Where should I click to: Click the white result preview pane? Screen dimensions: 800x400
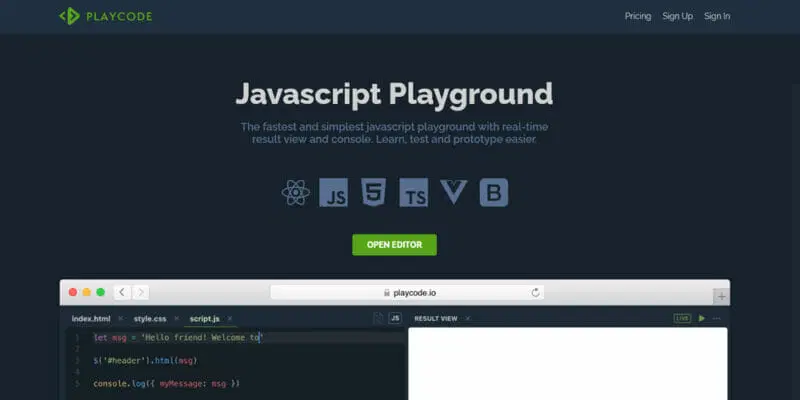pyautogui.click(x=568, y=364)
